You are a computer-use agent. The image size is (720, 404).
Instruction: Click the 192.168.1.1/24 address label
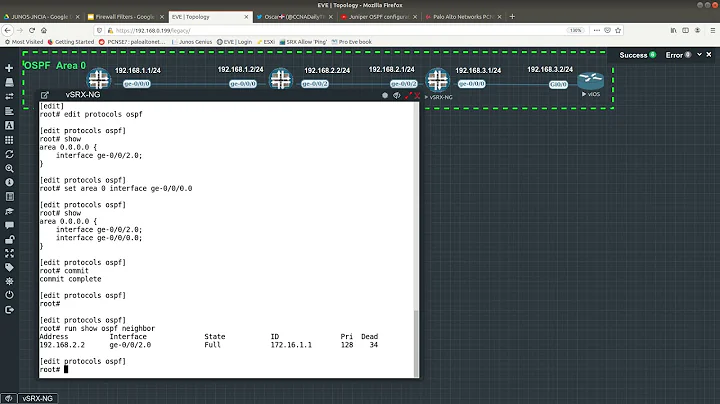point(138,71)
